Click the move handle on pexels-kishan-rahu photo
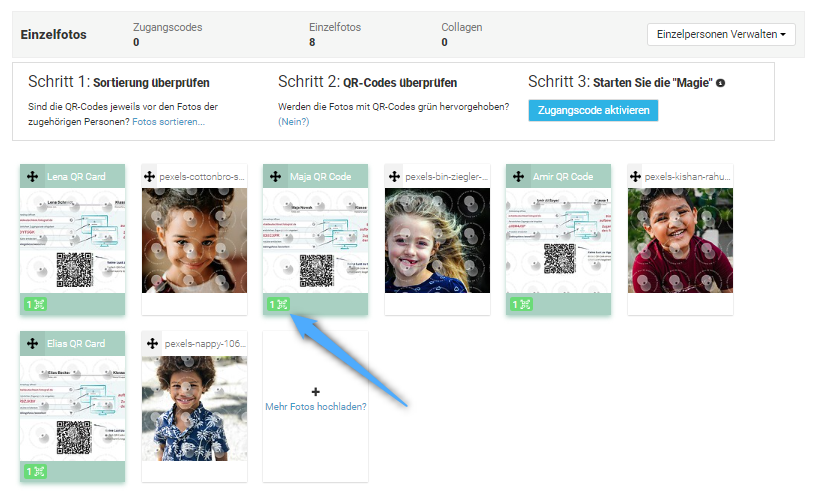The height and width of the screenshot is (499, 814). click(635, 177)
